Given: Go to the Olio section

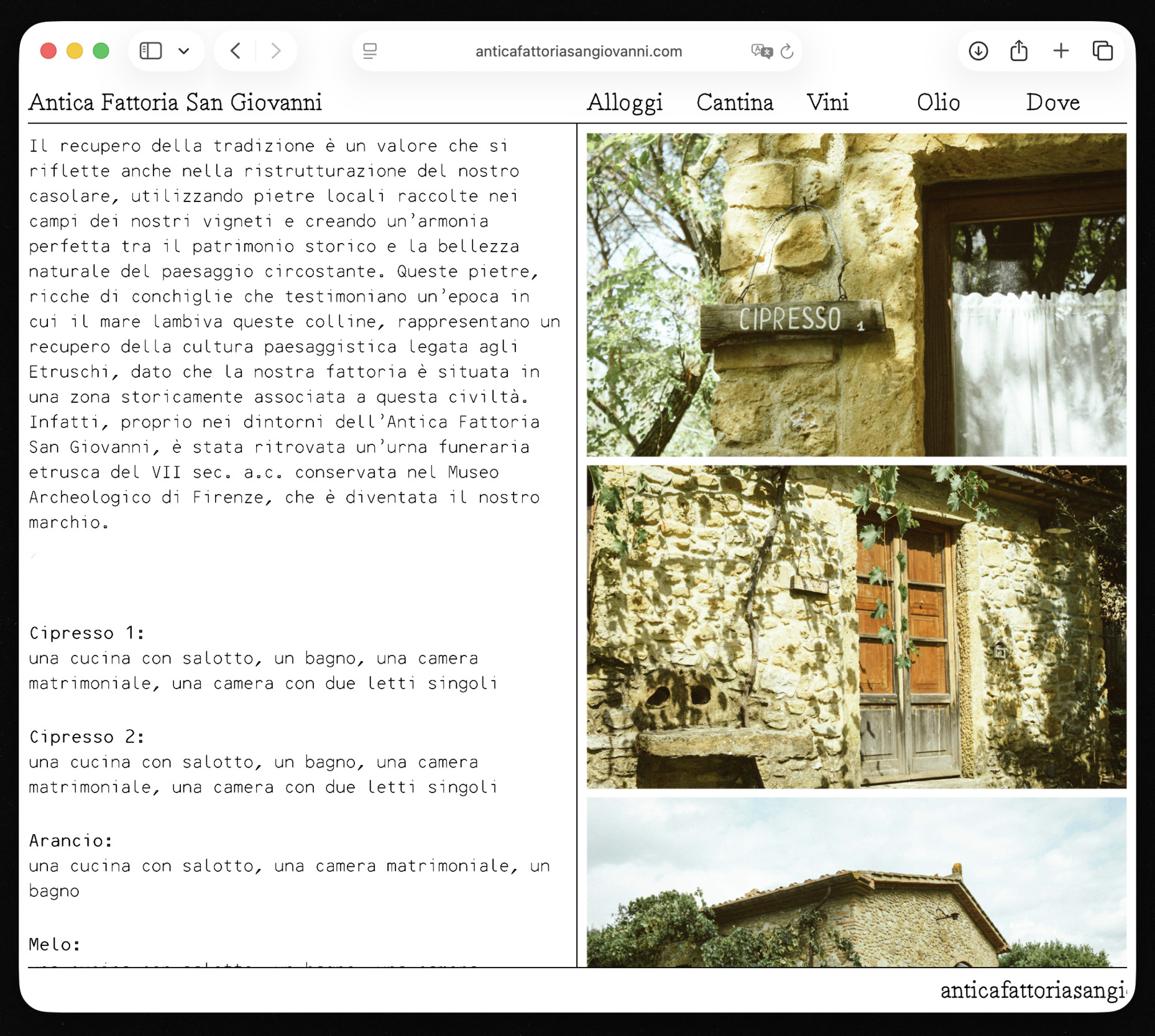Looking at the screenshot, I should coord(937,103).
